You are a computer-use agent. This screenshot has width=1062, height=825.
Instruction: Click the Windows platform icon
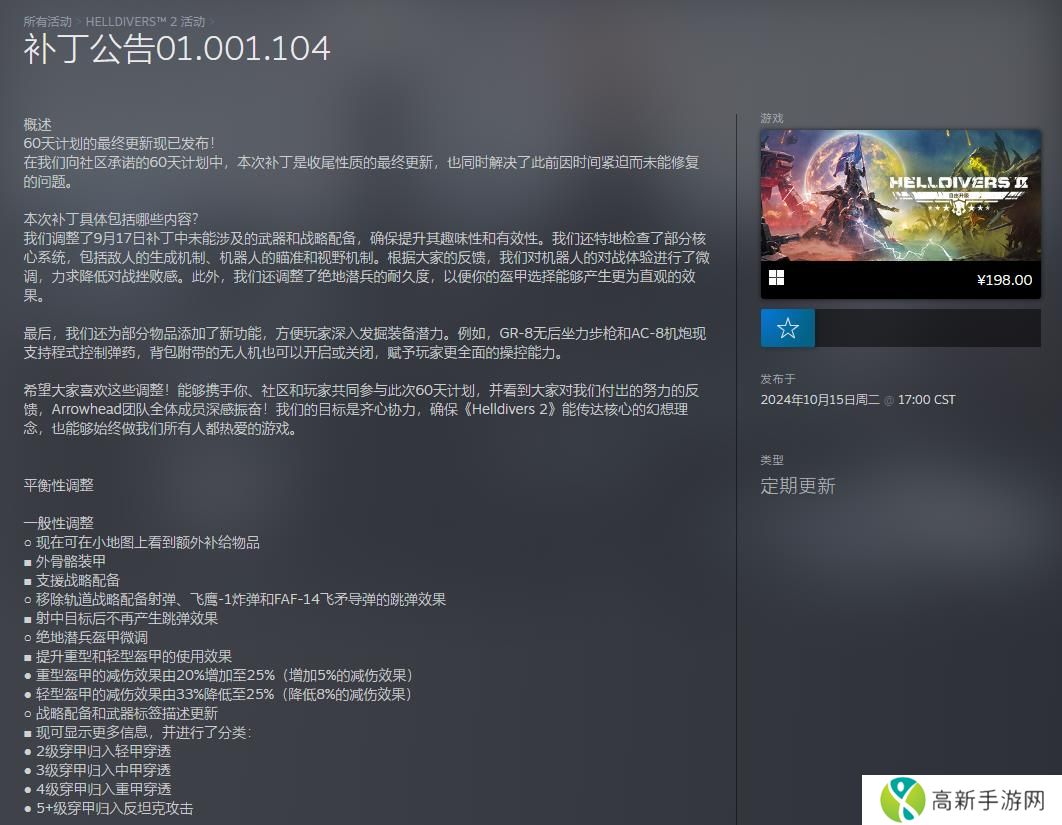pyautogui.click(x=776, y=279)
